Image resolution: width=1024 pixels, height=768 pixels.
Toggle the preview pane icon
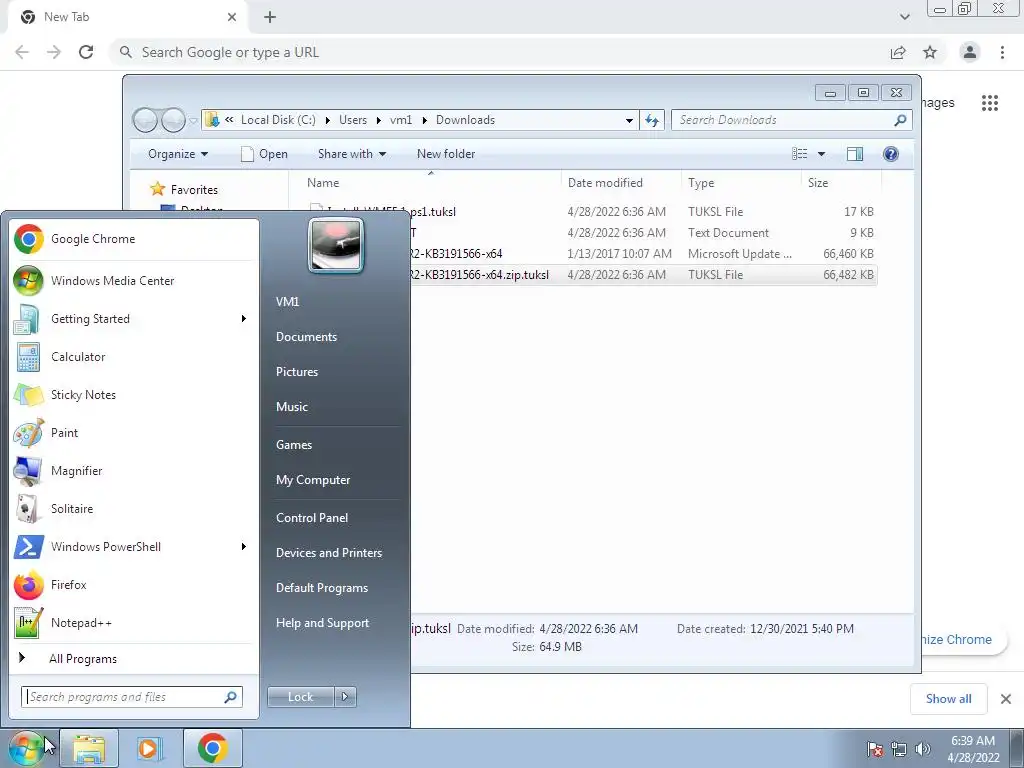click(x=855, y=154)
